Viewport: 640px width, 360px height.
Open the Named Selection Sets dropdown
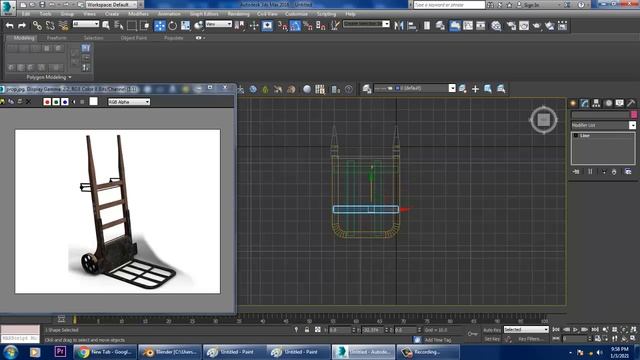pos(367,24)
